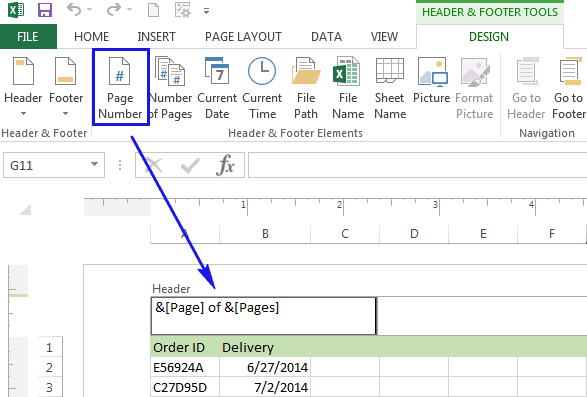
Task: Click the formula bar Cancel X icon
Action: [x=153, y=165]
